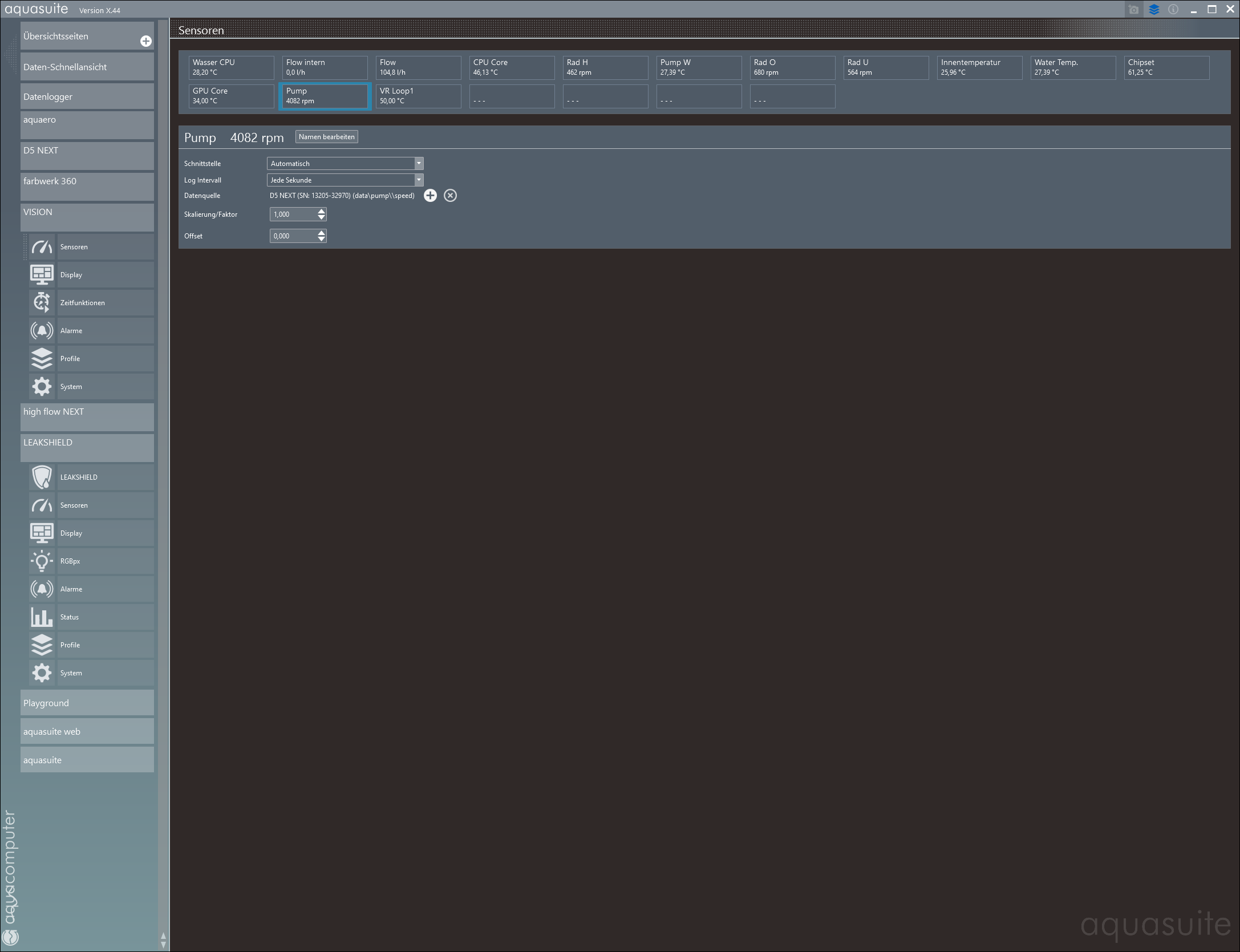Image resolution: width=1240 pixels, height=952 pixels.
Task: Click the sidebar scrollbar down arrow
Action: (x=164, y=945)
